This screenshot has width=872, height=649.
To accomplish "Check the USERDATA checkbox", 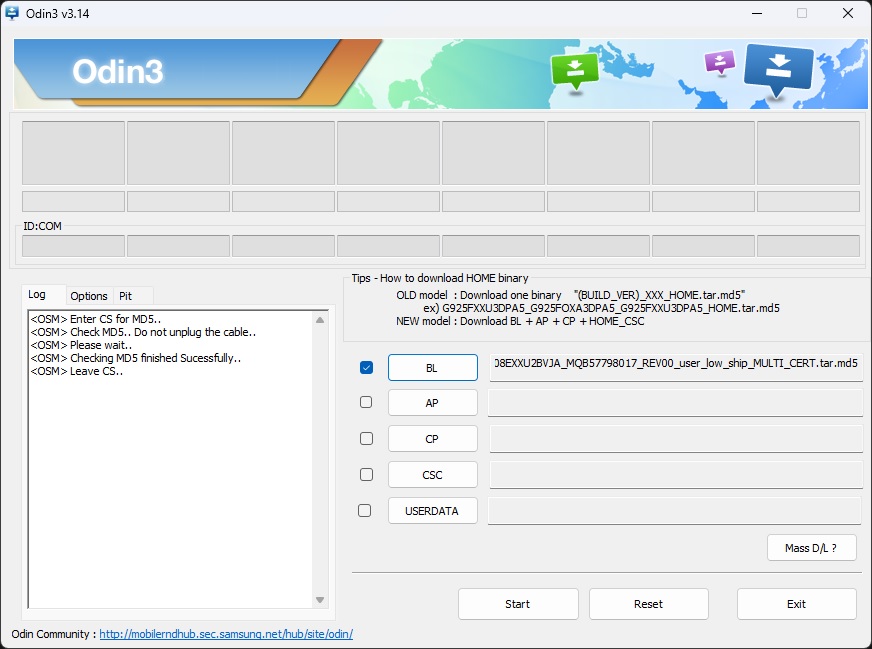I will [x=365, y=510].
